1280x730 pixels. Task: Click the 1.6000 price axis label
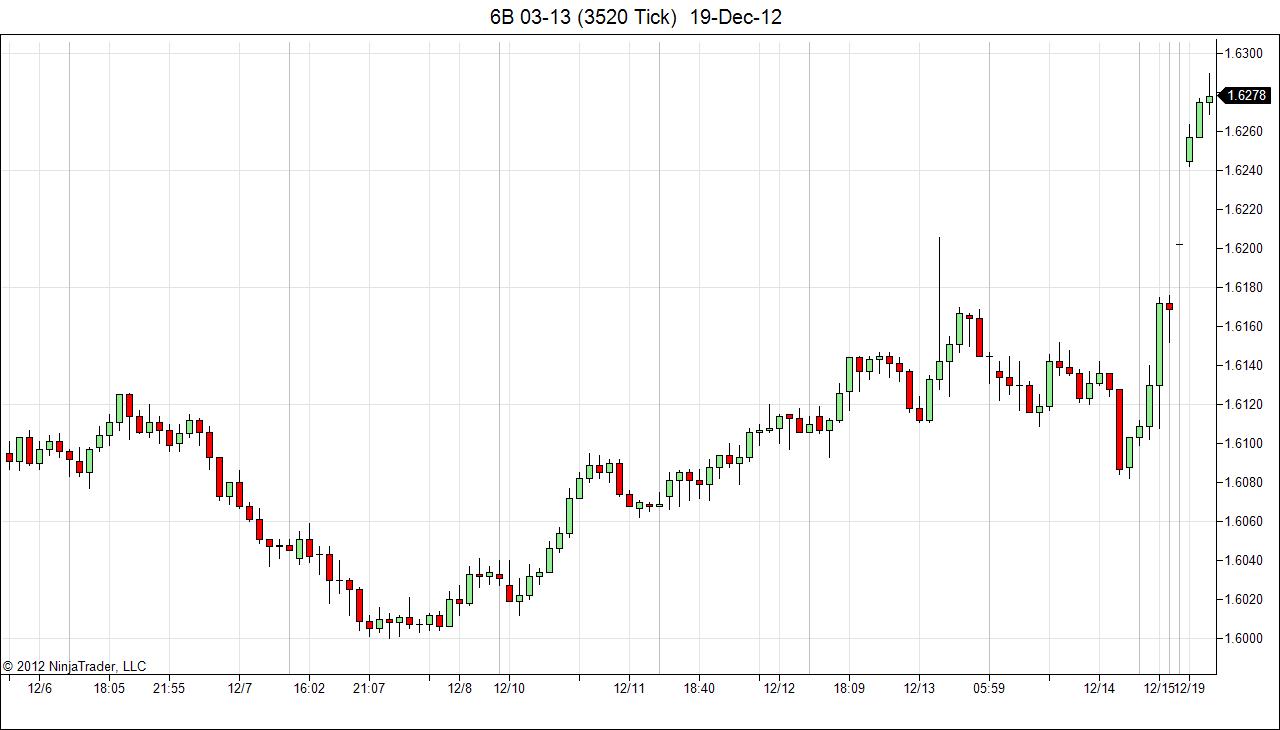(1245, 638)
